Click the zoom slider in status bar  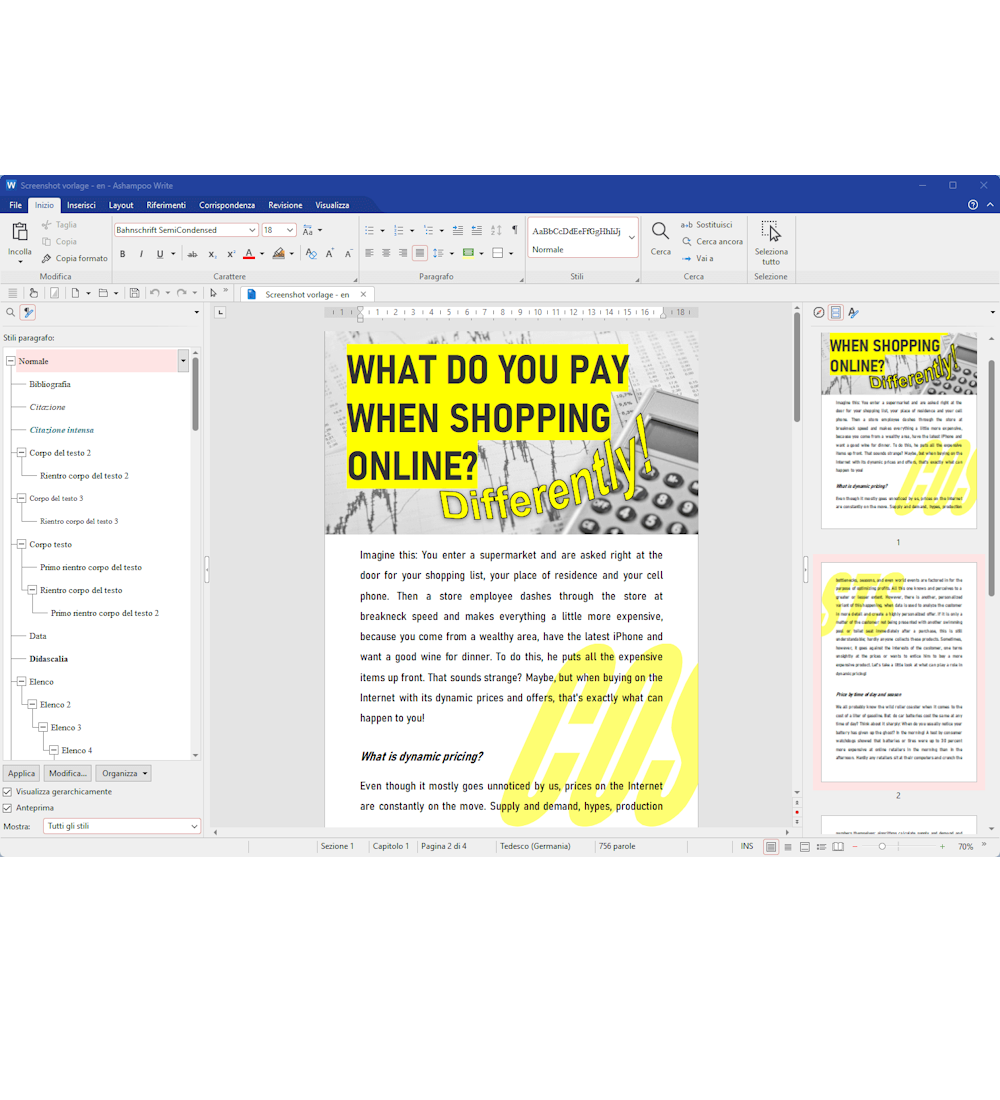(x=881, y=846)
